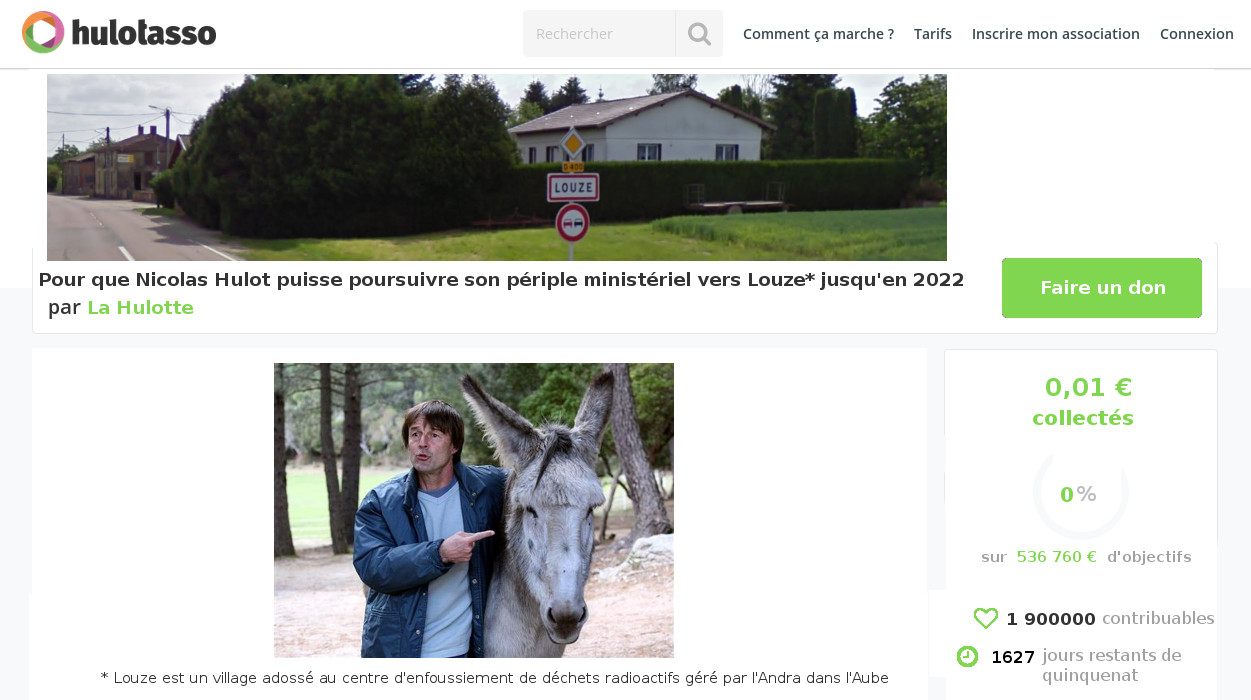Screen dimensions: 1251x700
Task: Click the '536 760 €' goal amount
Action: click(1056, 557)
